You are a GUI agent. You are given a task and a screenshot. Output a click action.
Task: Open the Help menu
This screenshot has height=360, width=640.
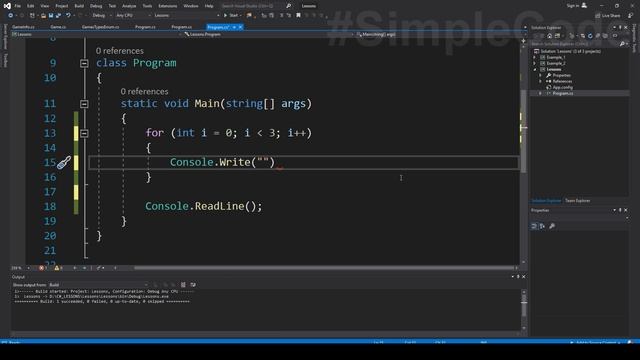pos(209,6)
